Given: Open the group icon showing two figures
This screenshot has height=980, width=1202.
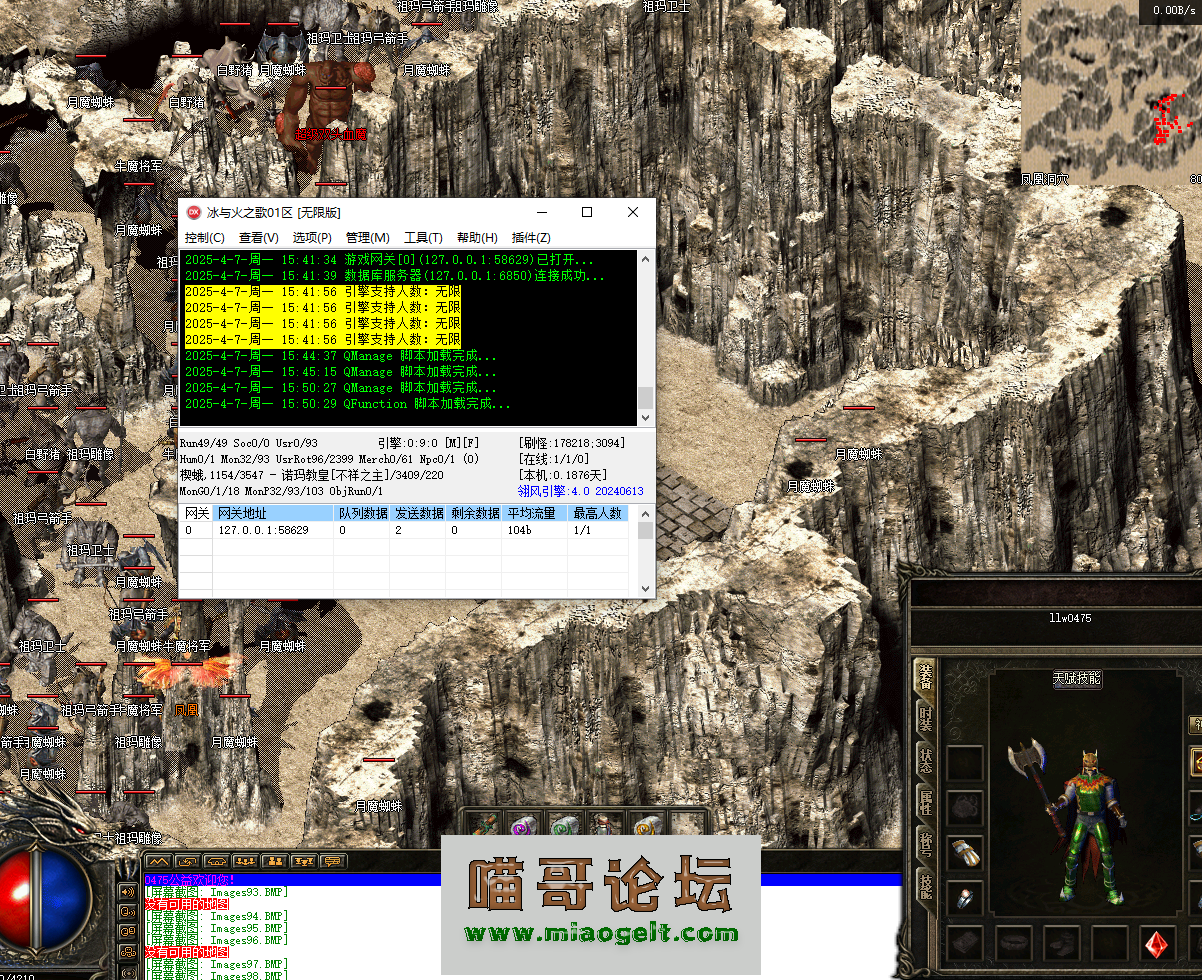Looking at the screenshot, I should pyautogui.click(x=275, y=861).
